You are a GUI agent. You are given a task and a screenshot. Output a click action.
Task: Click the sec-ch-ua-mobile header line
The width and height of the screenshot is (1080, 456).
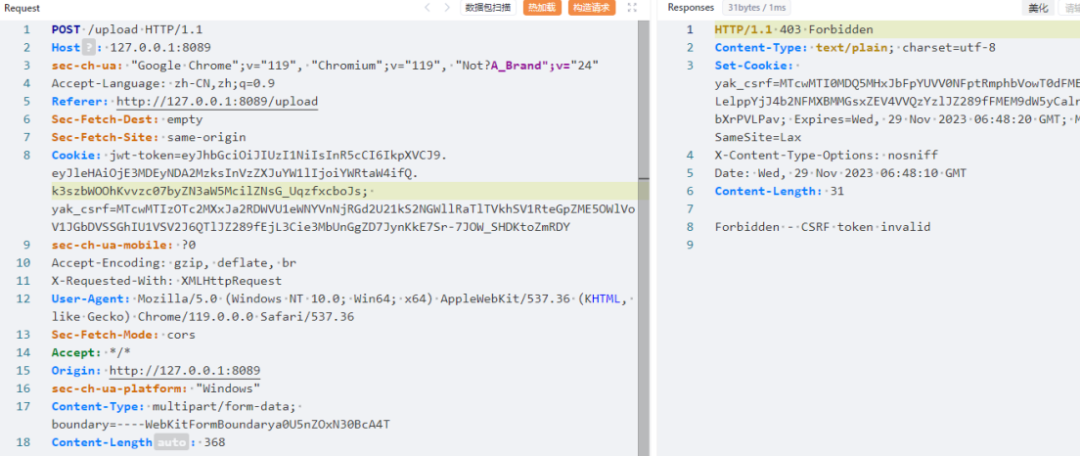coord(124,245)
